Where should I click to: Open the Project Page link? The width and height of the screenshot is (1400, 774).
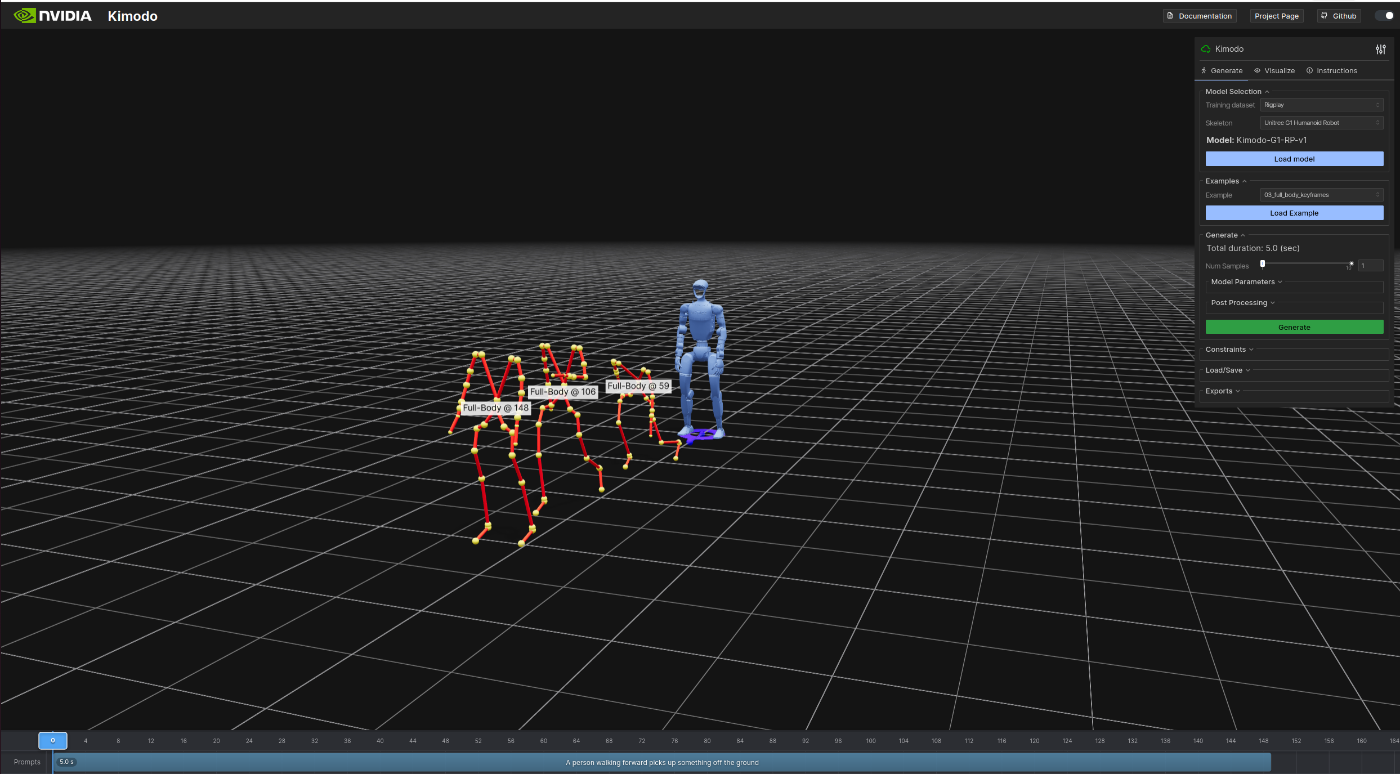click(1277, 16)
